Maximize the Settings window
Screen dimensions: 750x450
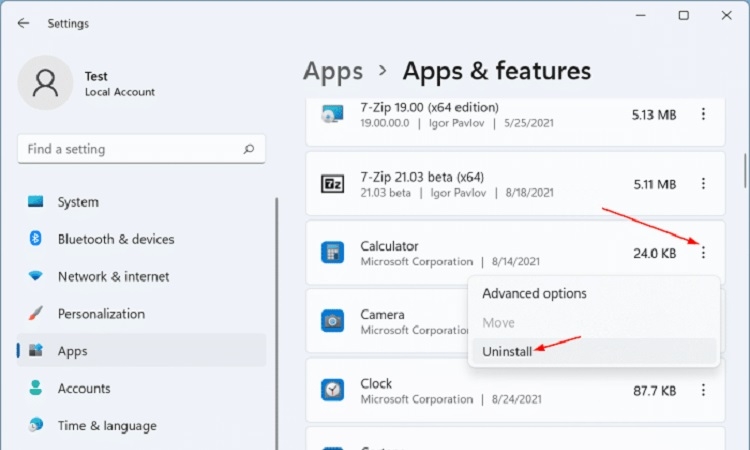click(x=684, y=15)
